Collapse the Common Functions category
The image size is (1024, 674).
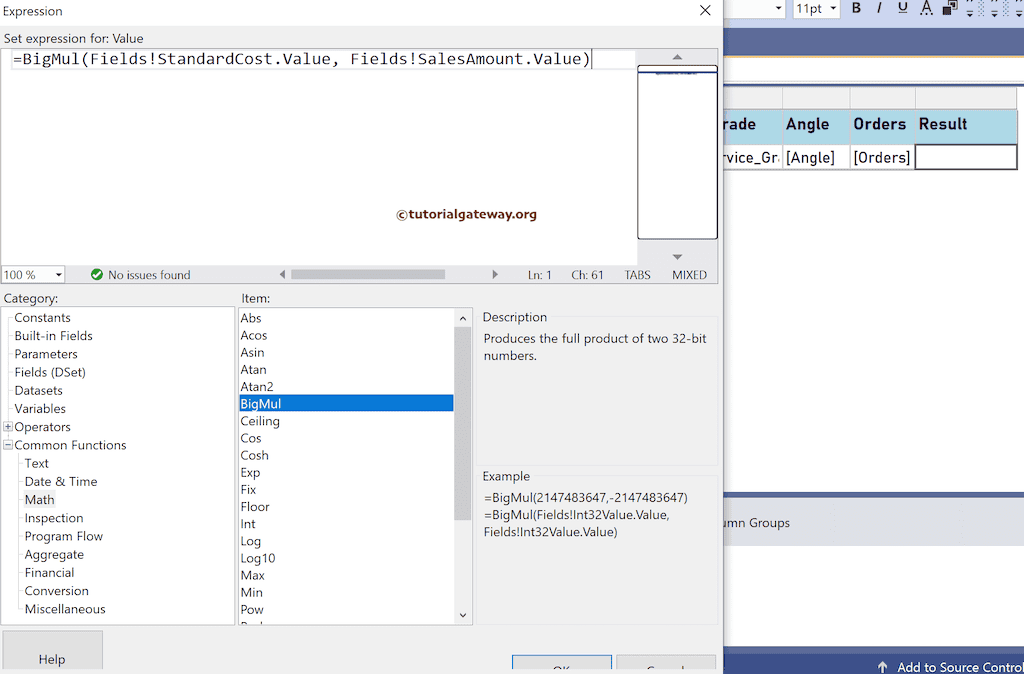[8, 445]
